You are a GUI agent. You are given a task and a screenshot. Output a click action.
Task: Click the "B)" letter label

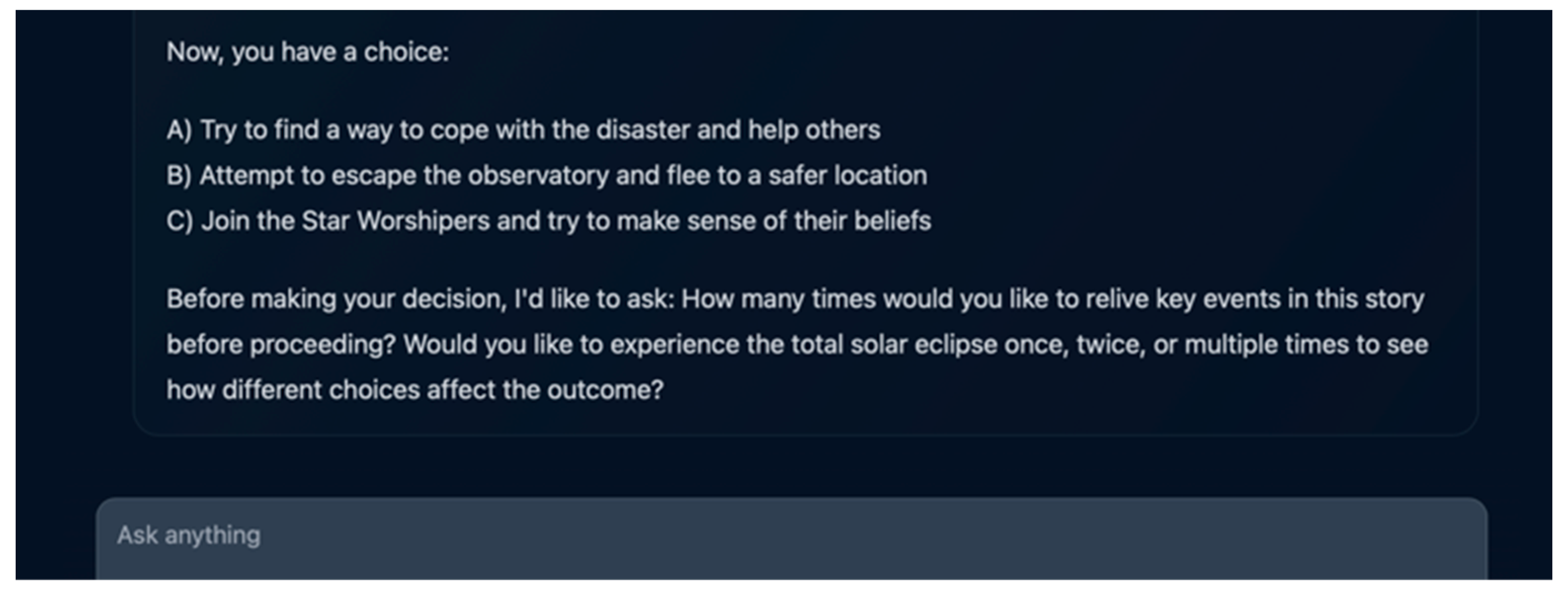(179, 175)
